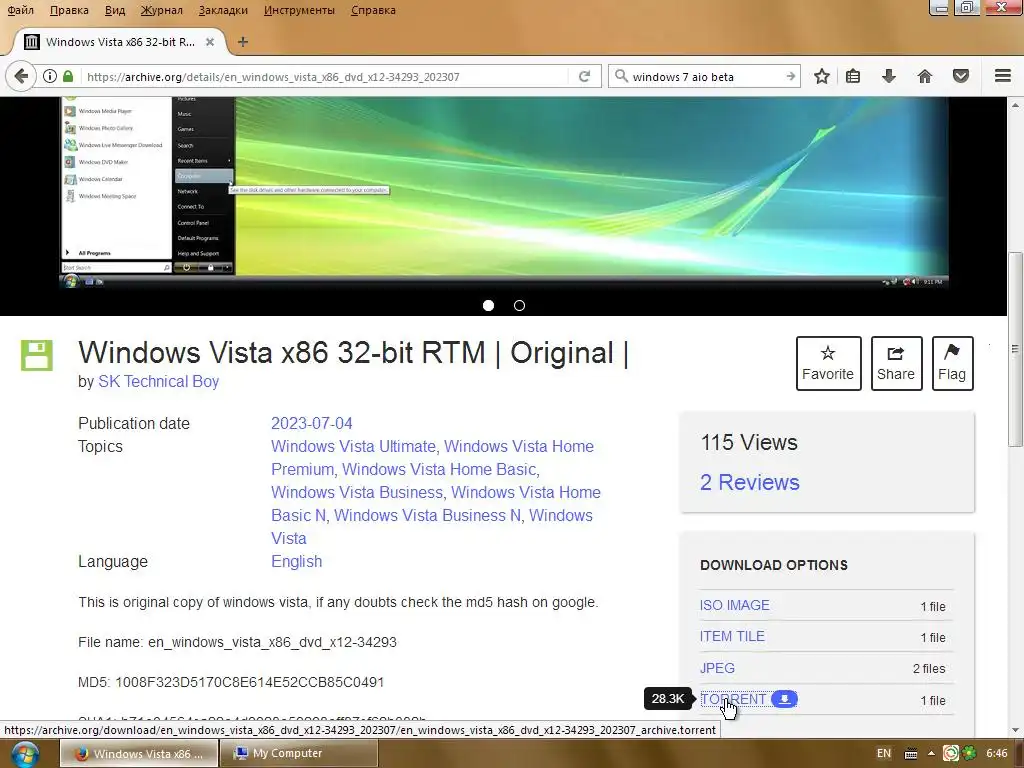Screen dimensions: 1024x768
Task: Open the Закладки menu
Action: point(223,10)
